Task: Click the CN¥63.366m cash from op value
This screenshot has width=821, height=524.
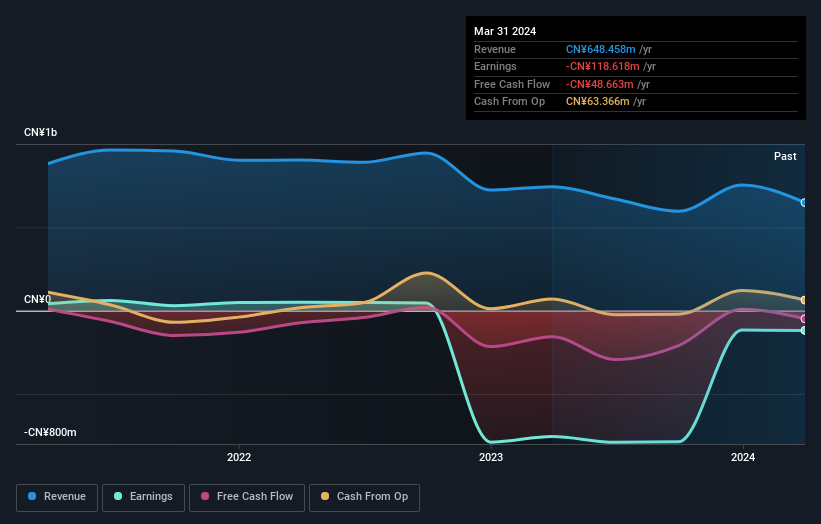Action: (x=597, y=102)
